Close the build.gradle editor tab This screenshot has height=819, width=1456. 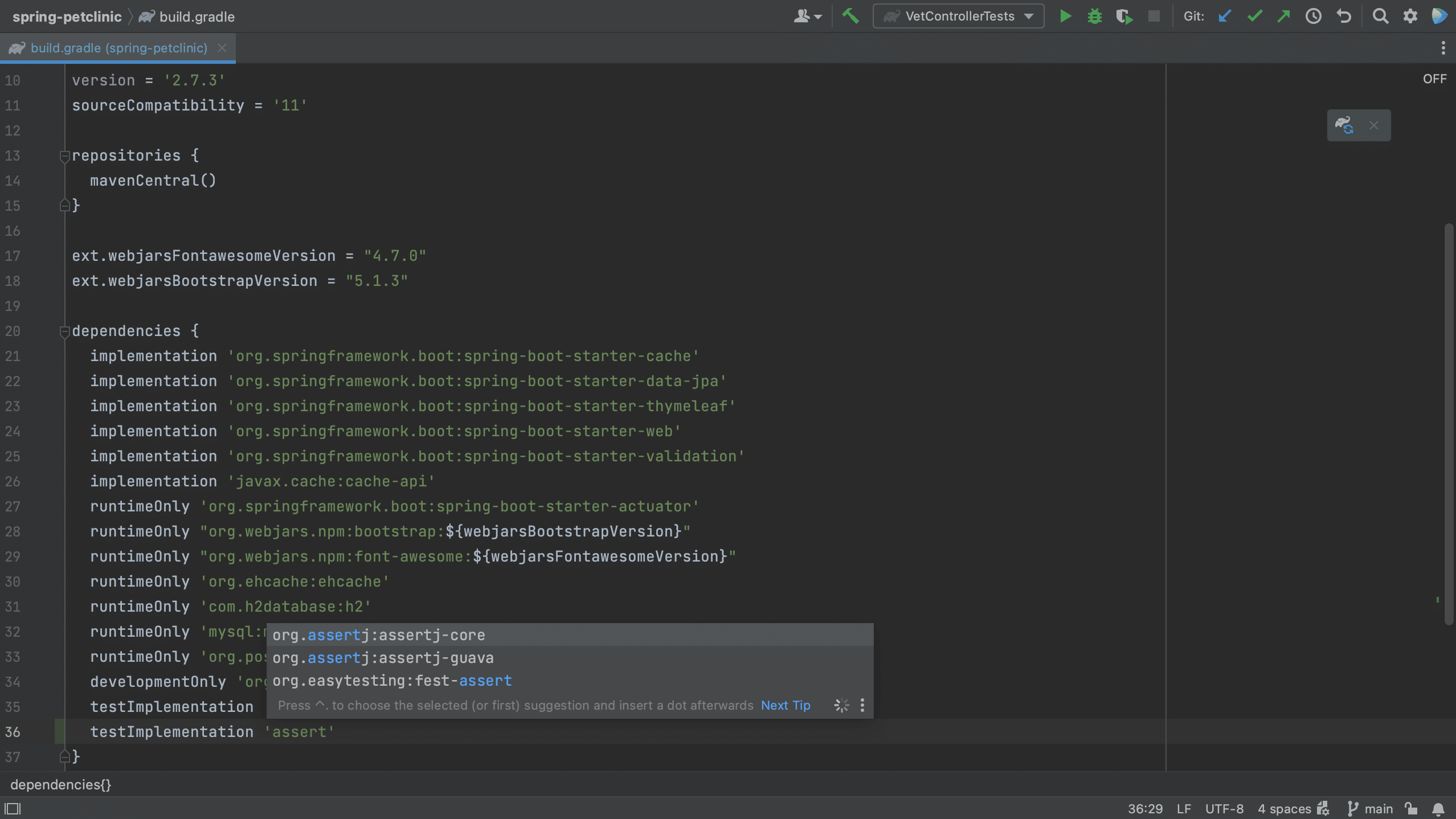[x=222, y=48]
